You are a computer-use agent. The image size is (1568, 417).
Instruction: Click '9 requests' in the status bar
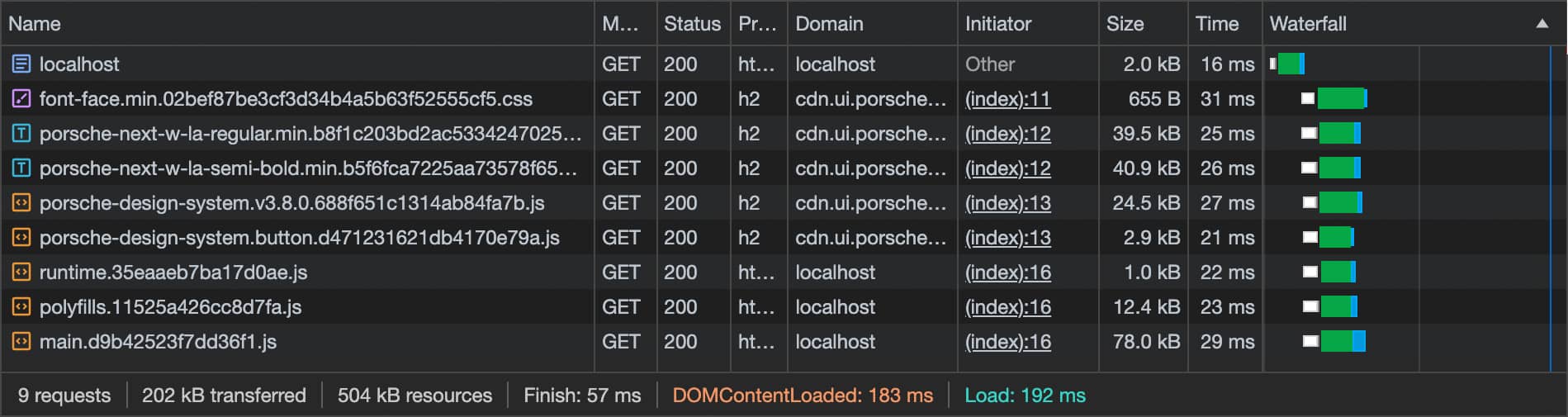tap(64, 396)
